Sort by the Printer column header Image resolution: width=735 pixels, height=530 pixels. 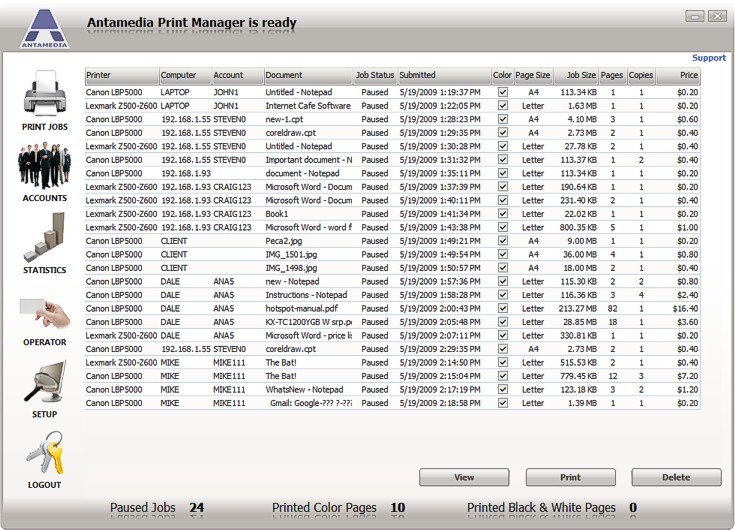point(122,75)
